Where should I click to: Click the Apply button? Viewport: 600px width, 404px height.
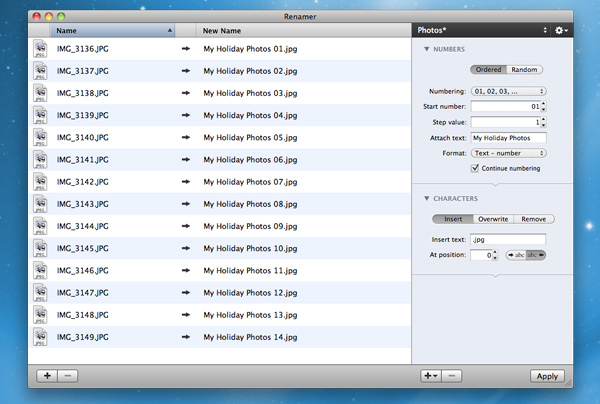(x=546, y=376)
